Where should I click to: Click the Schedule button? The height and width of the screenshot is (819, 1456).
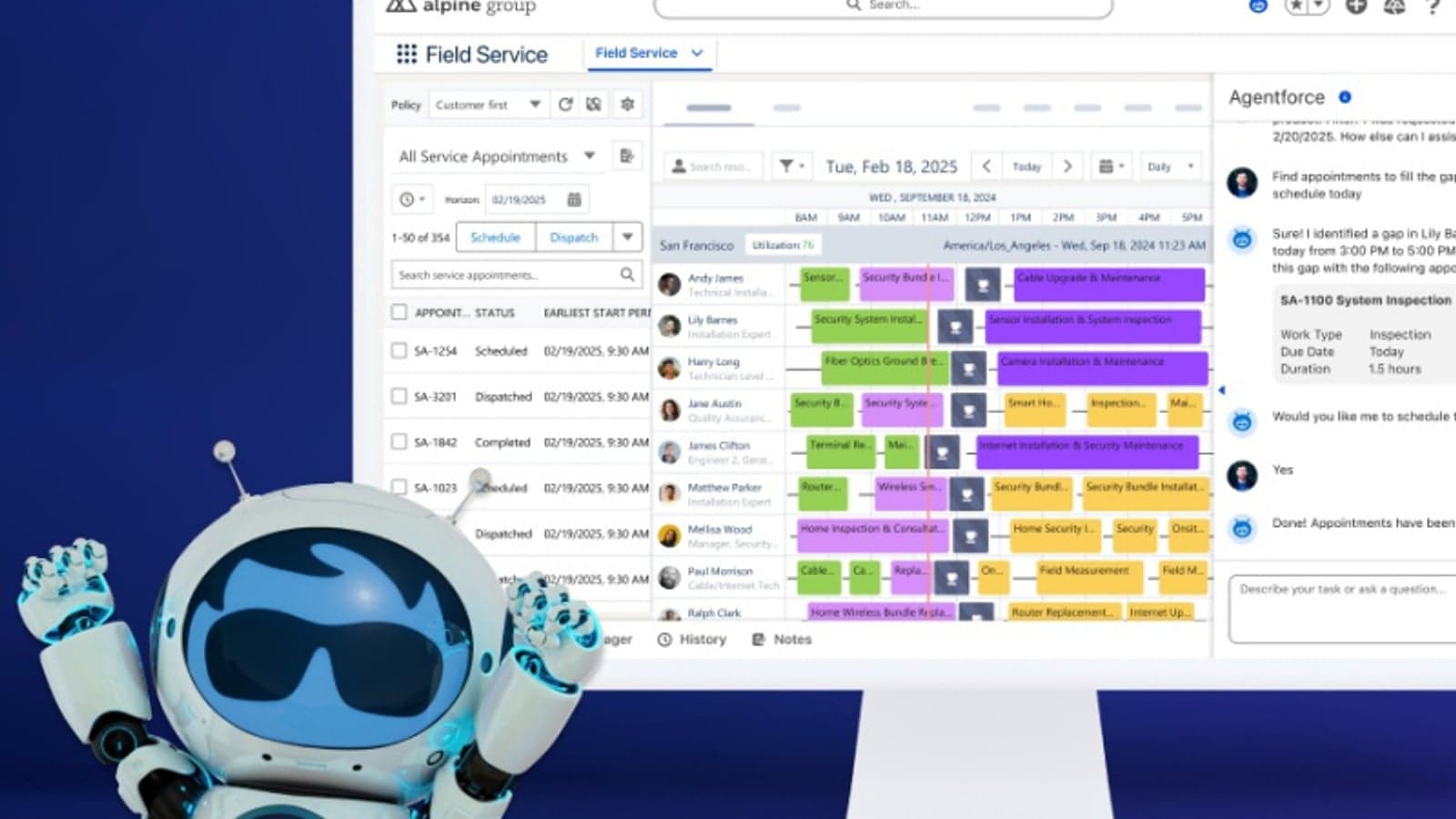[x=495, y=237]
